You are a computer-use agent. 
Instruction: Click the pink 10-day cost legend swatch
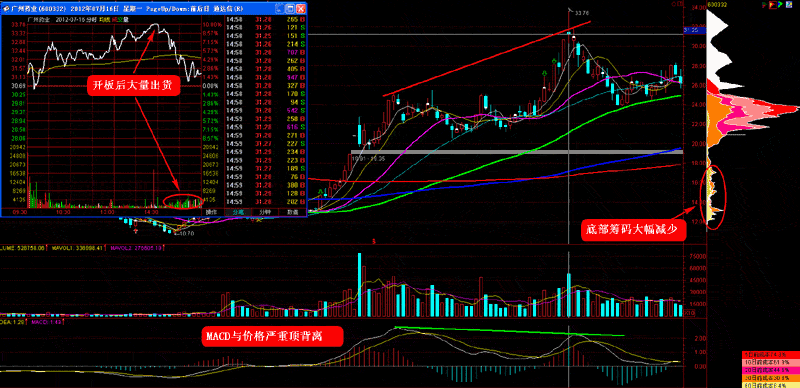point(771,363)
